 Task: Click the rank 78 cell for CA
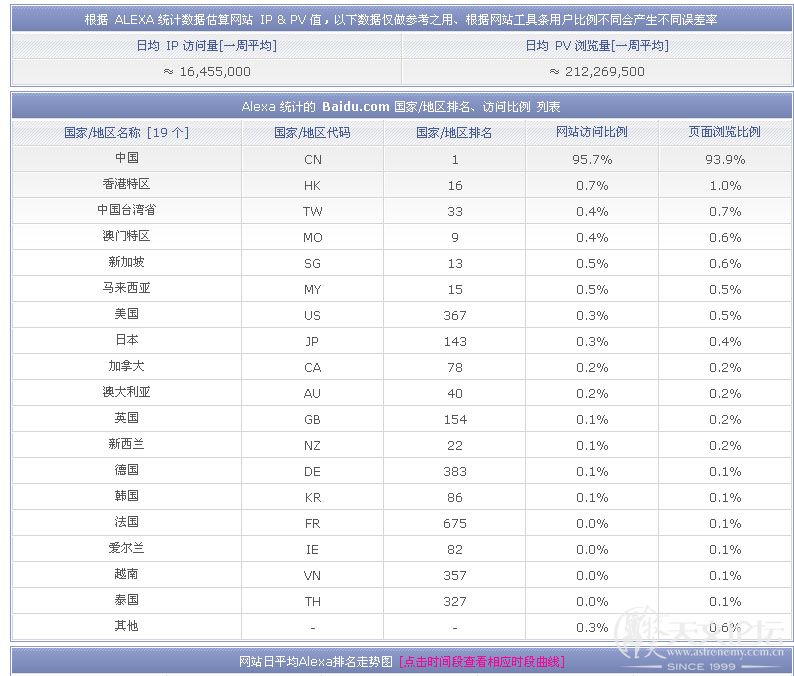(455, 368)
